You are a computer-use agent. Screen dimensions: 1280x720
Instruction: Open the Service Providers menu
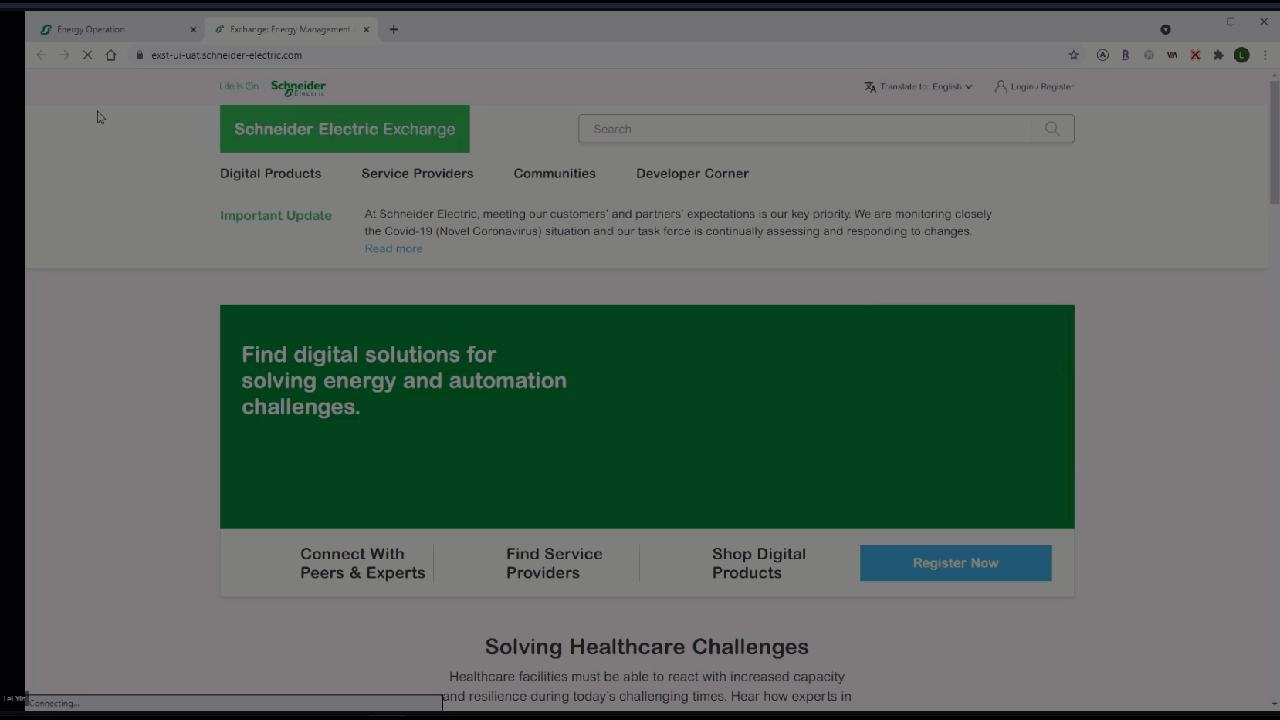(417, 173)
